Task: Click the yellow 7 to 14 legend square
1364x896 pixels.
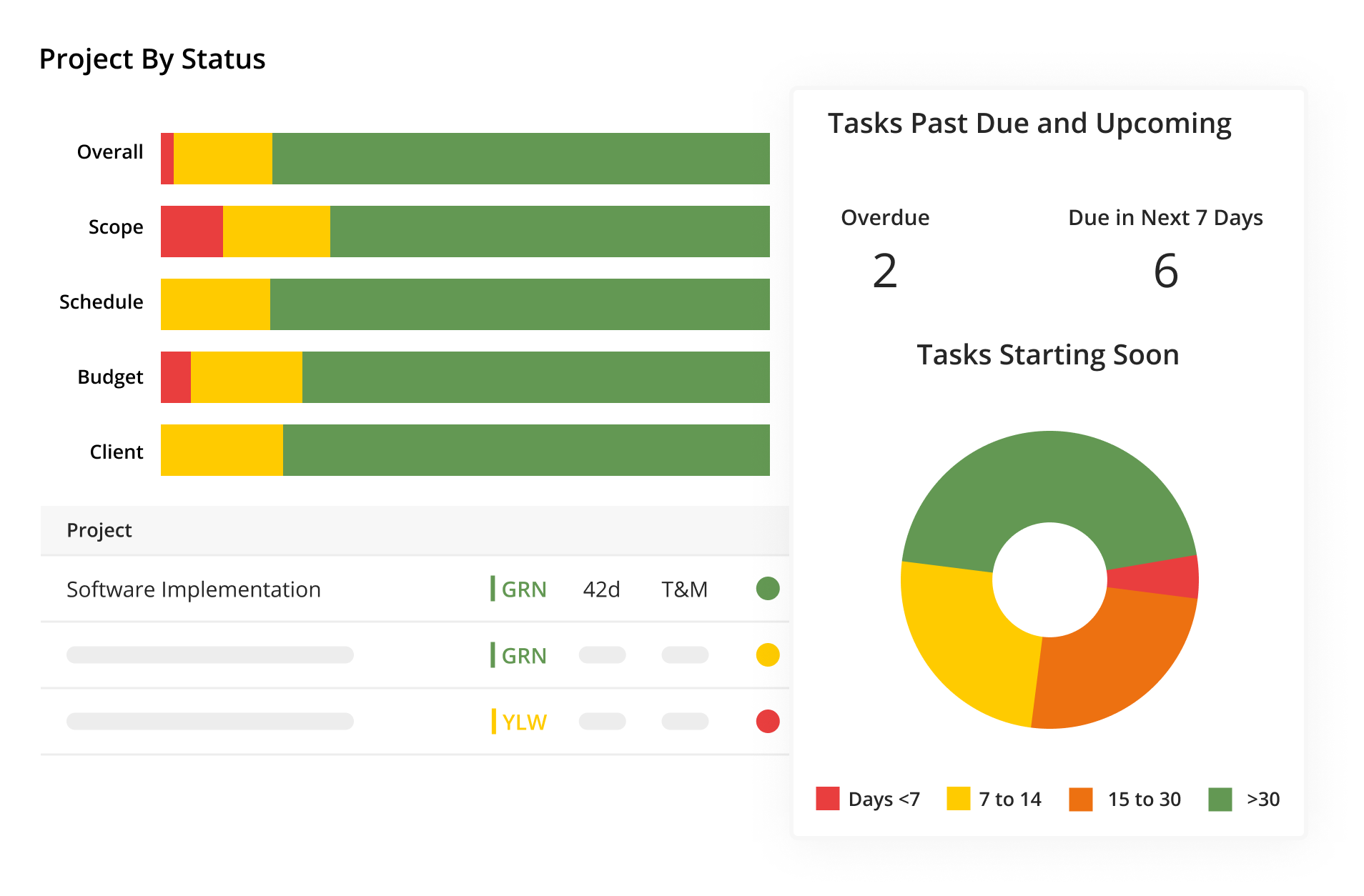Action: click(x=958, y=799)
